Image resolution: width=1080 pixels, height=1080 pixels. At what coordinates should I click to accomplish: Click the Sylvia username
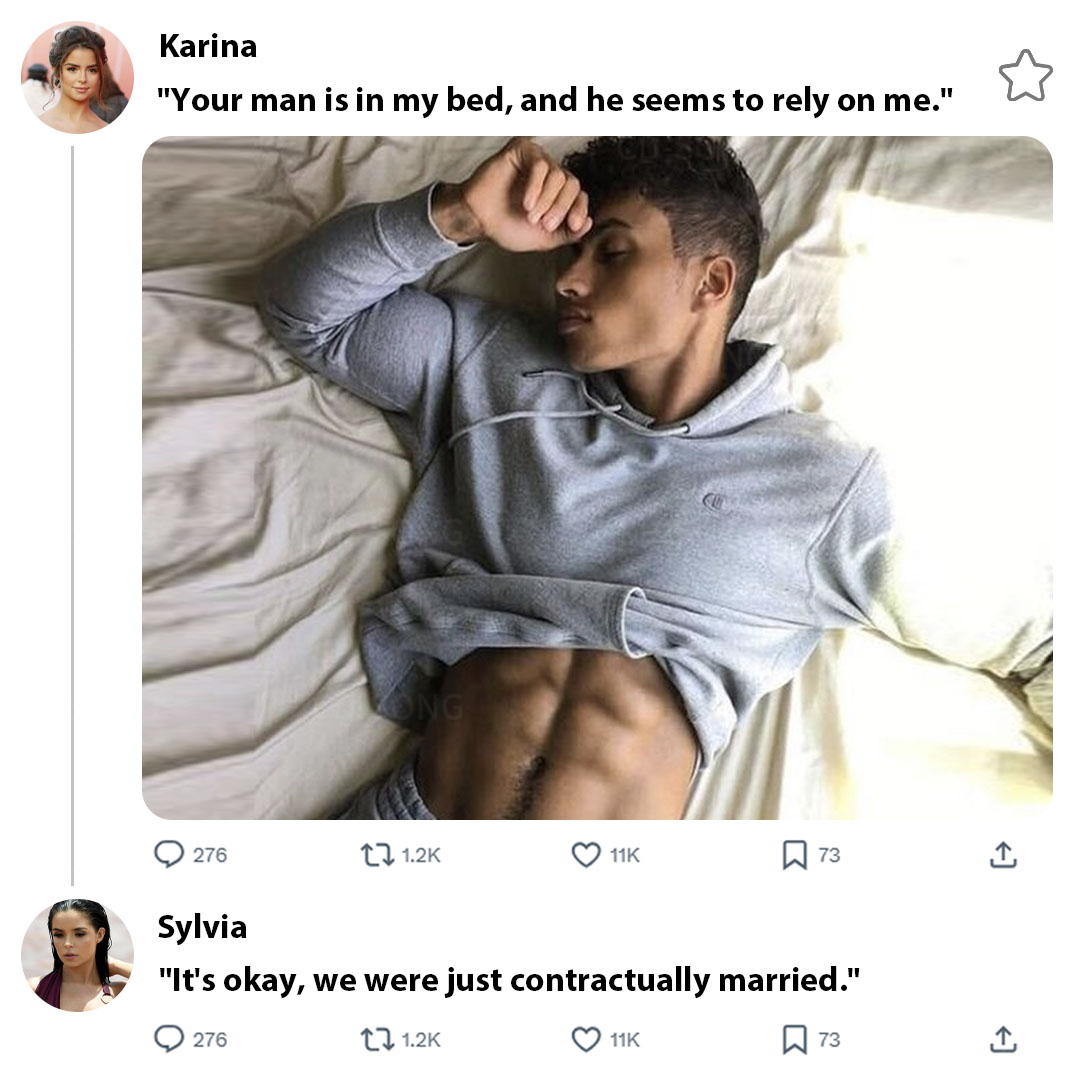click(202, 927)
